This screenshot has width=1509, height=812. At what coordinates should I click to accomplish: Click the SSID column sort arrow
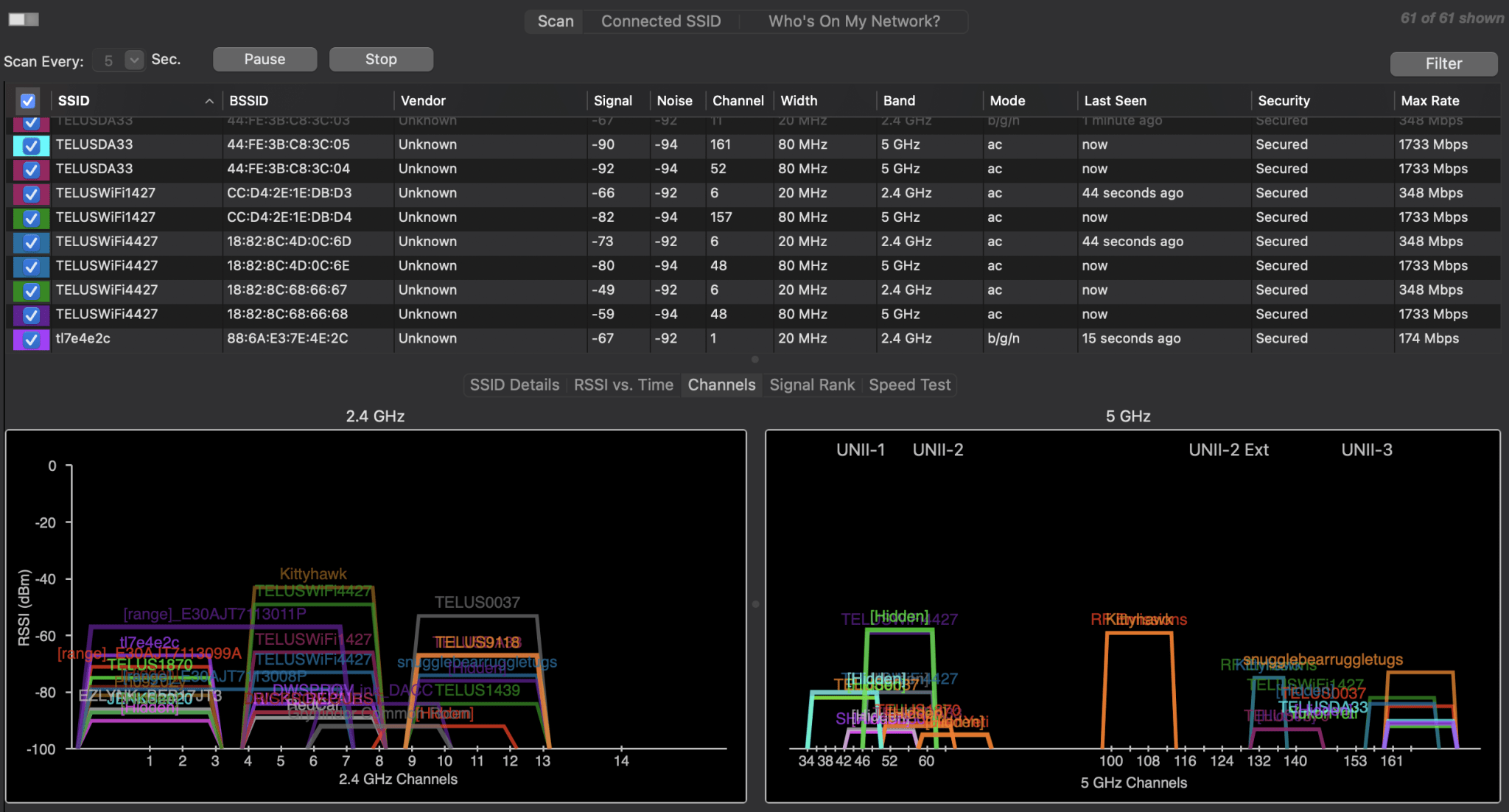209,101
